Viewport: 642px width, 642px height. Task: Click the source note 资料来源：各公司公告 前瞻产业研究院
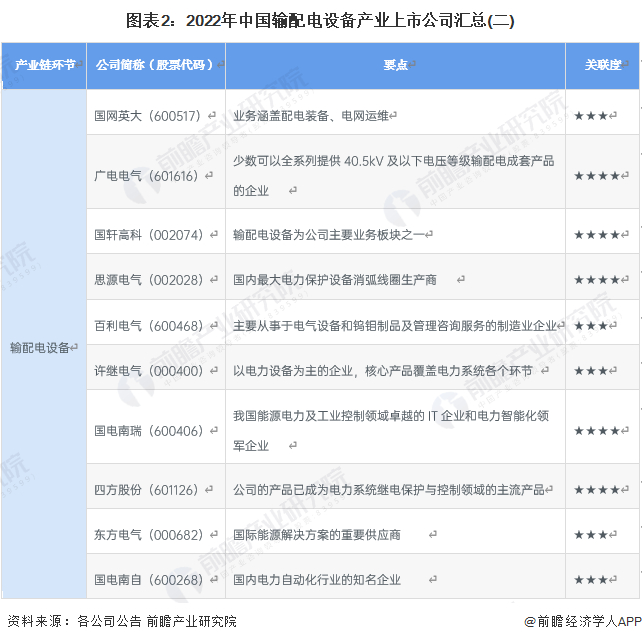click(122, 622)
